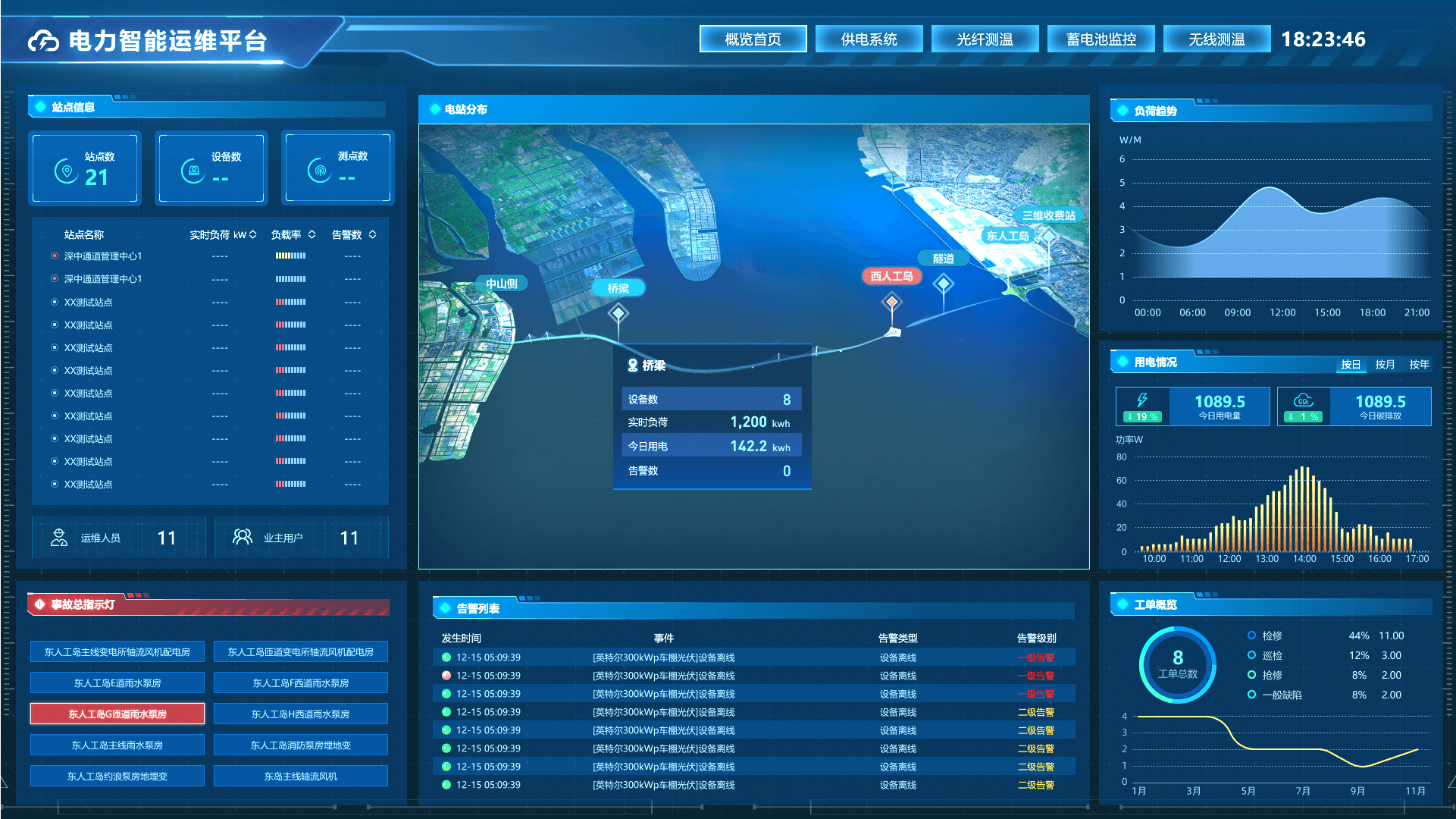This screenshot has width=1456, height=819.
Task: Sort by 负载率 column arrow
Action: [312, 235]
